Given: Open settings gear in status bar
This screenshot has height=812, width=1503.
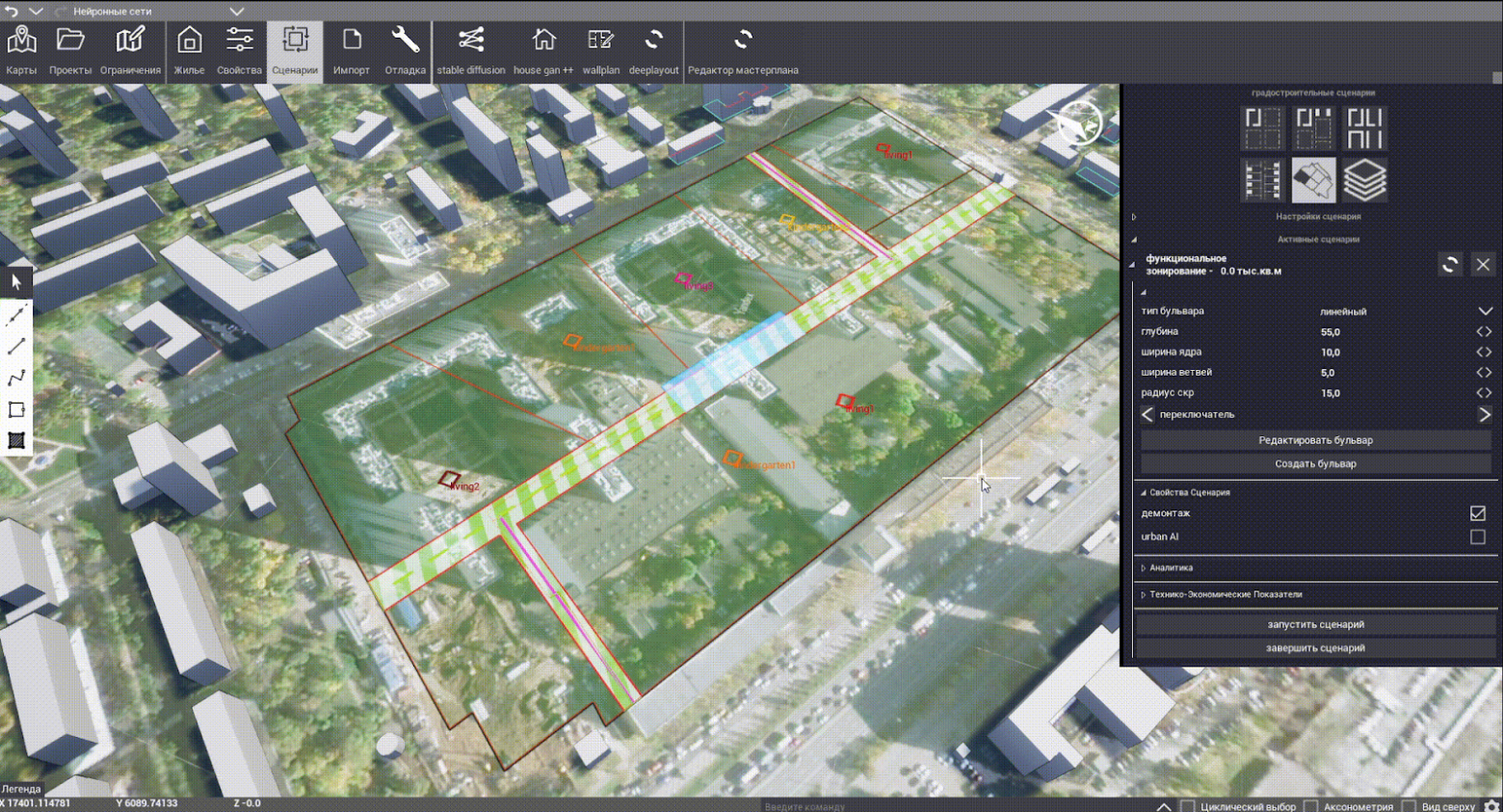Looking at the screenshot, I should (1491, 805).
